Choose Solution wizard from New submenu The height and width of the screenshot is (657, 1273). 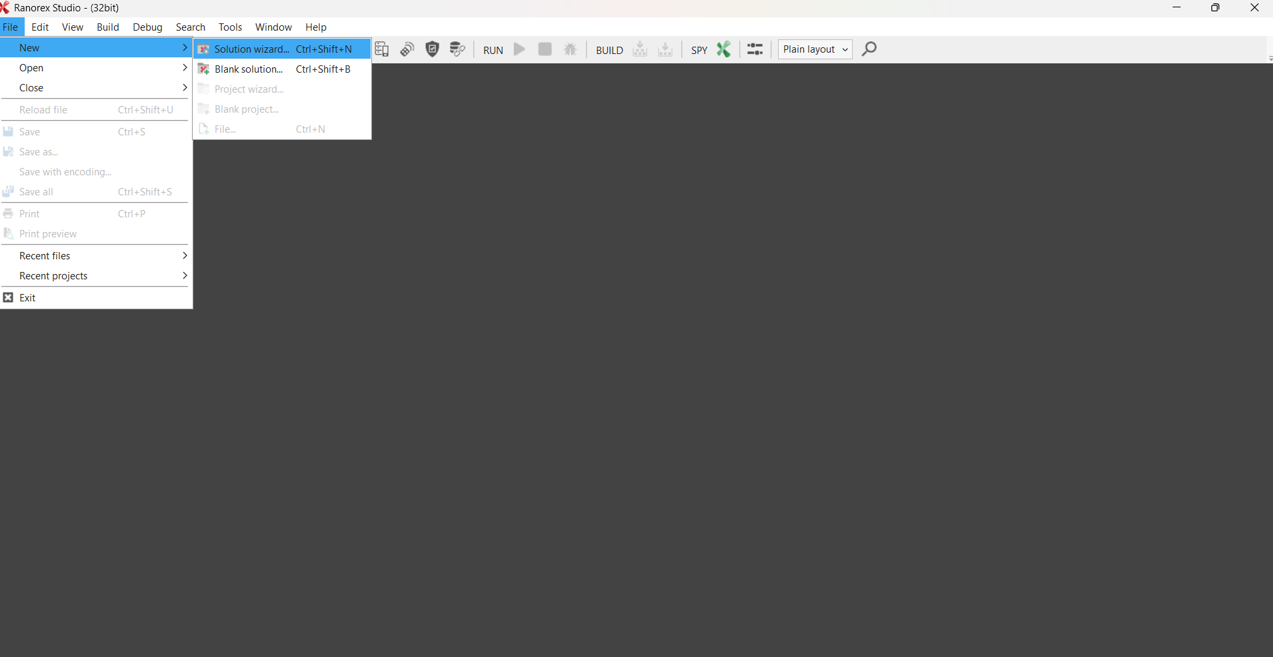(282, 49)
